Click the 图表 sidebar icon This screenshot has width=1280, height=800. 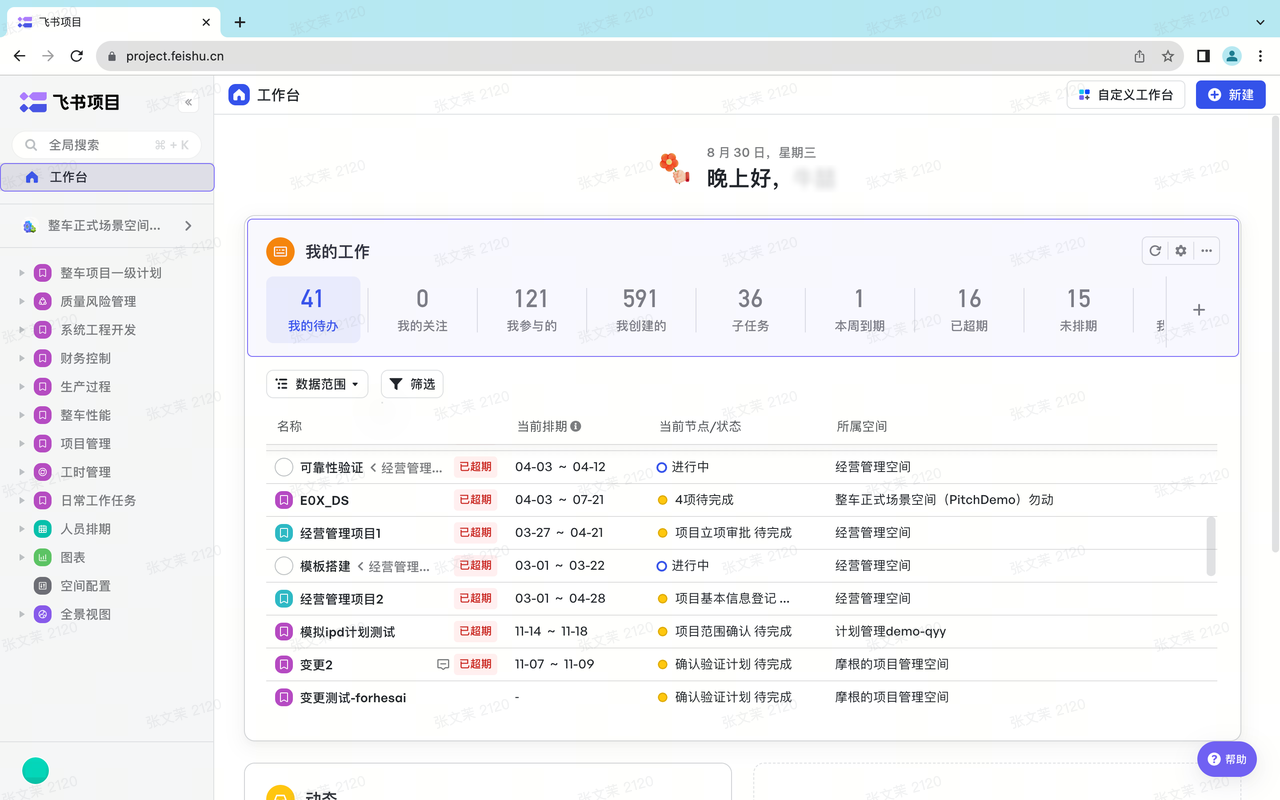tap(43, 557)
